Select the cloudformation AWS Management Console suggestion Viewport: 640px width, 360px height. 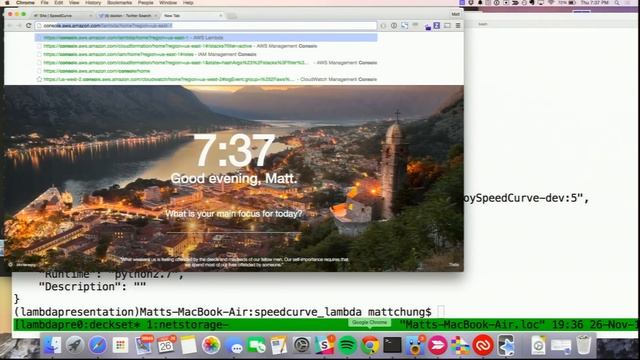[x=206, y=46]
